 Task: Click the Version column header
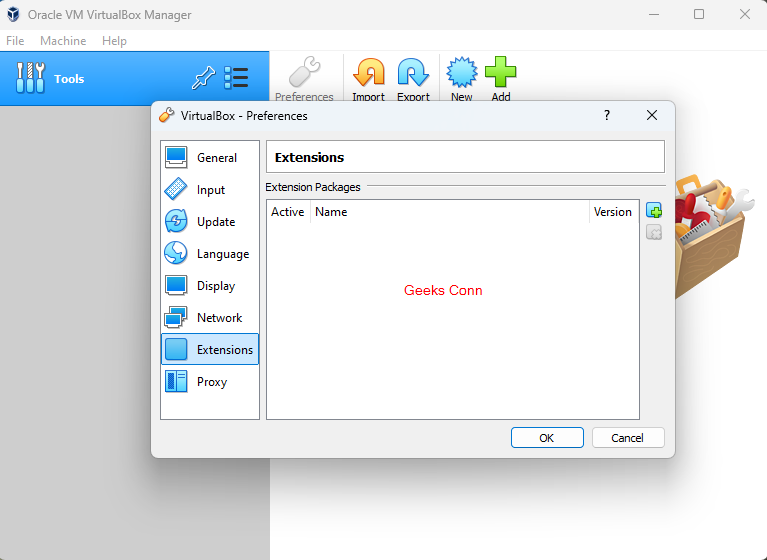(x=614, y=212)
